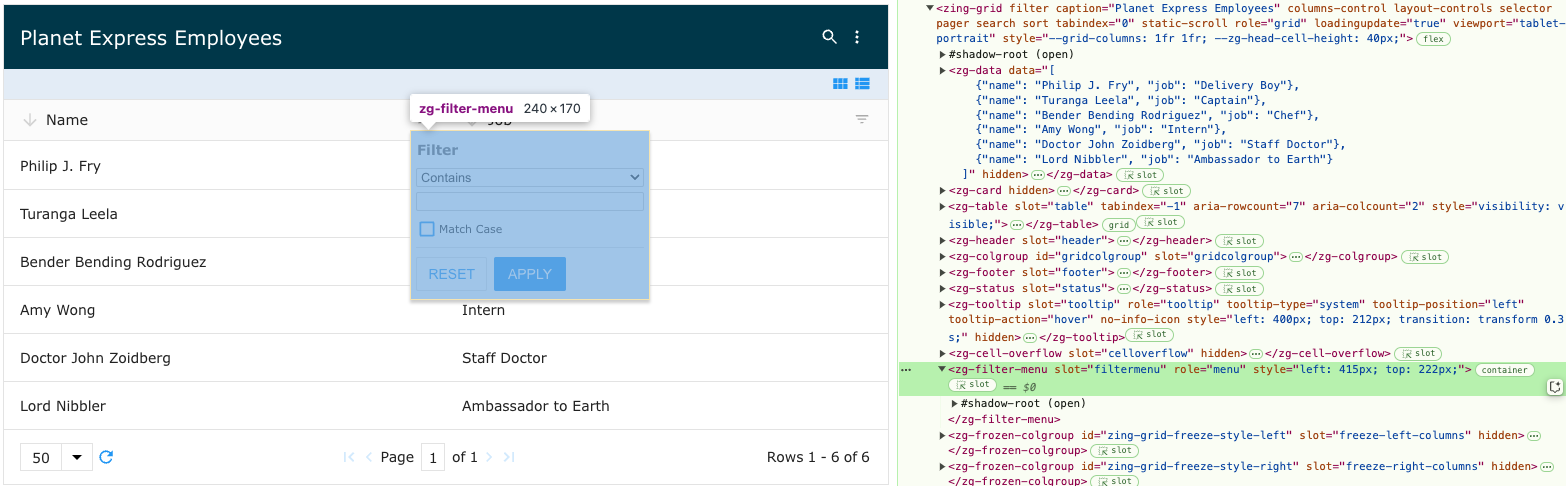Expand collapsed content ellipsis in zg-header
Screen dimensions: 1566x486
pos(1123,241)
